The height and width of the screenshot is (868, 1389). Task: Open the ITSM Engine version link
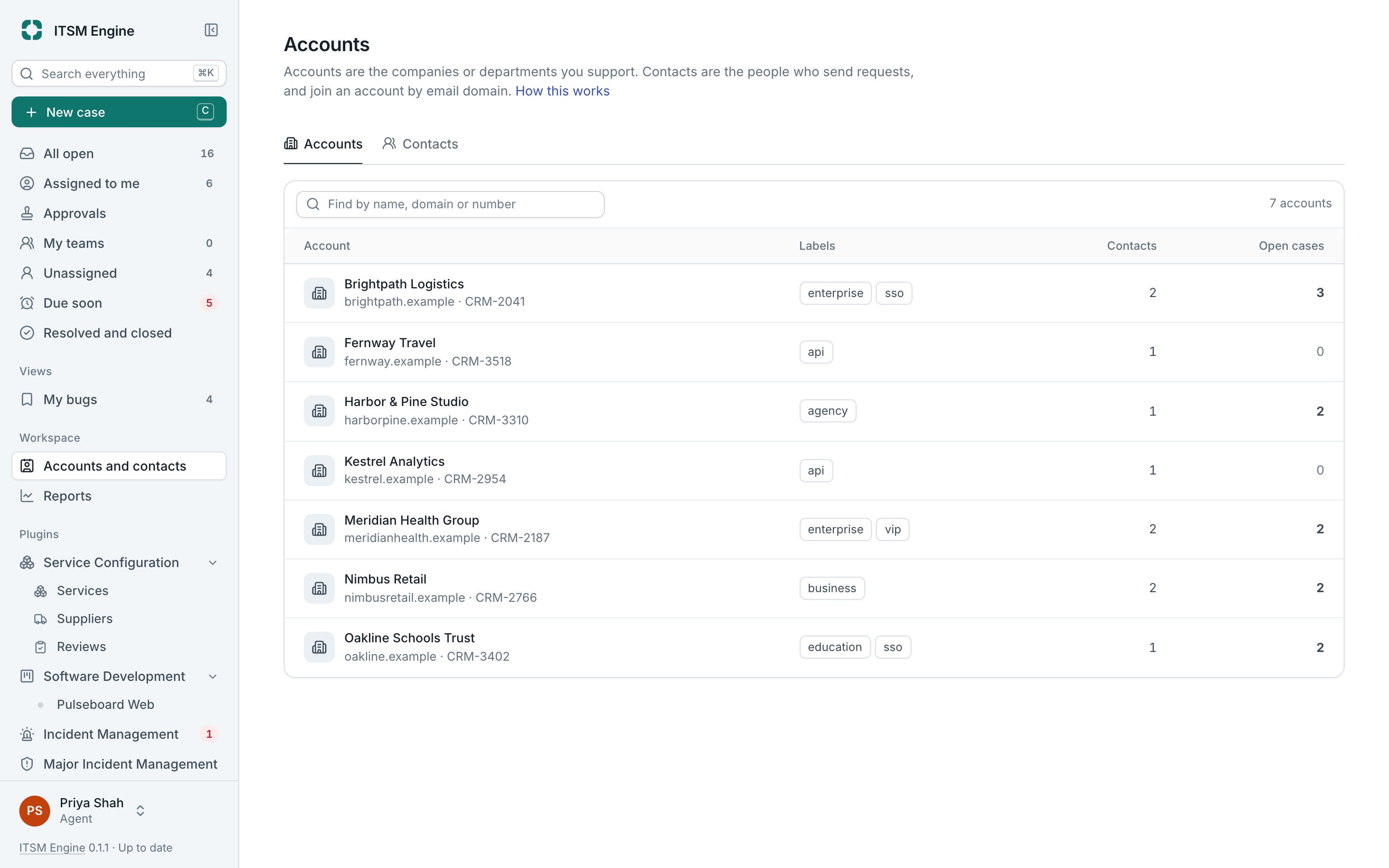tap(52, 847)
